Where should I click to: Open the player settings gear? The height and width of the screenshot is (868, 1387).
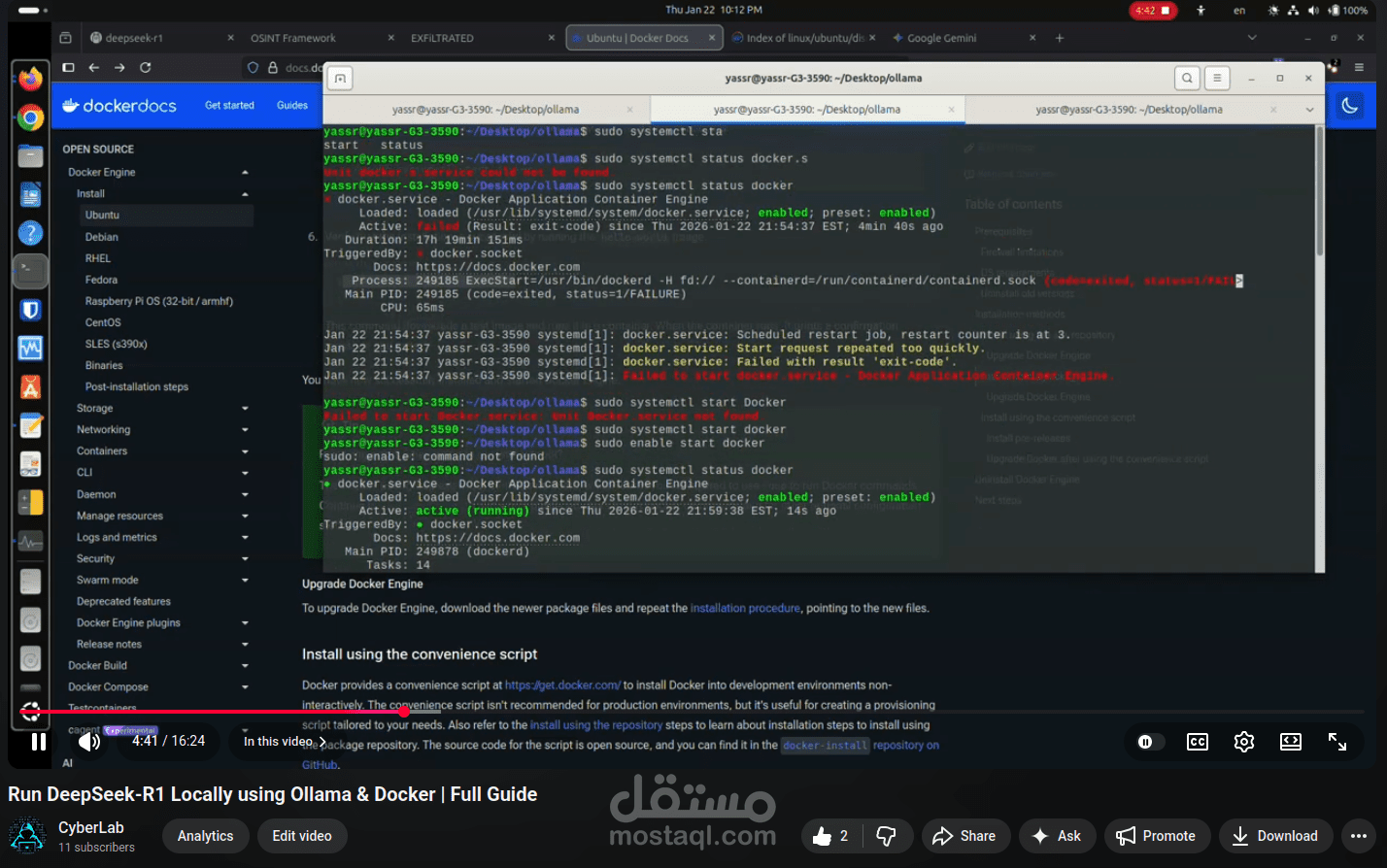(1244, 742)
